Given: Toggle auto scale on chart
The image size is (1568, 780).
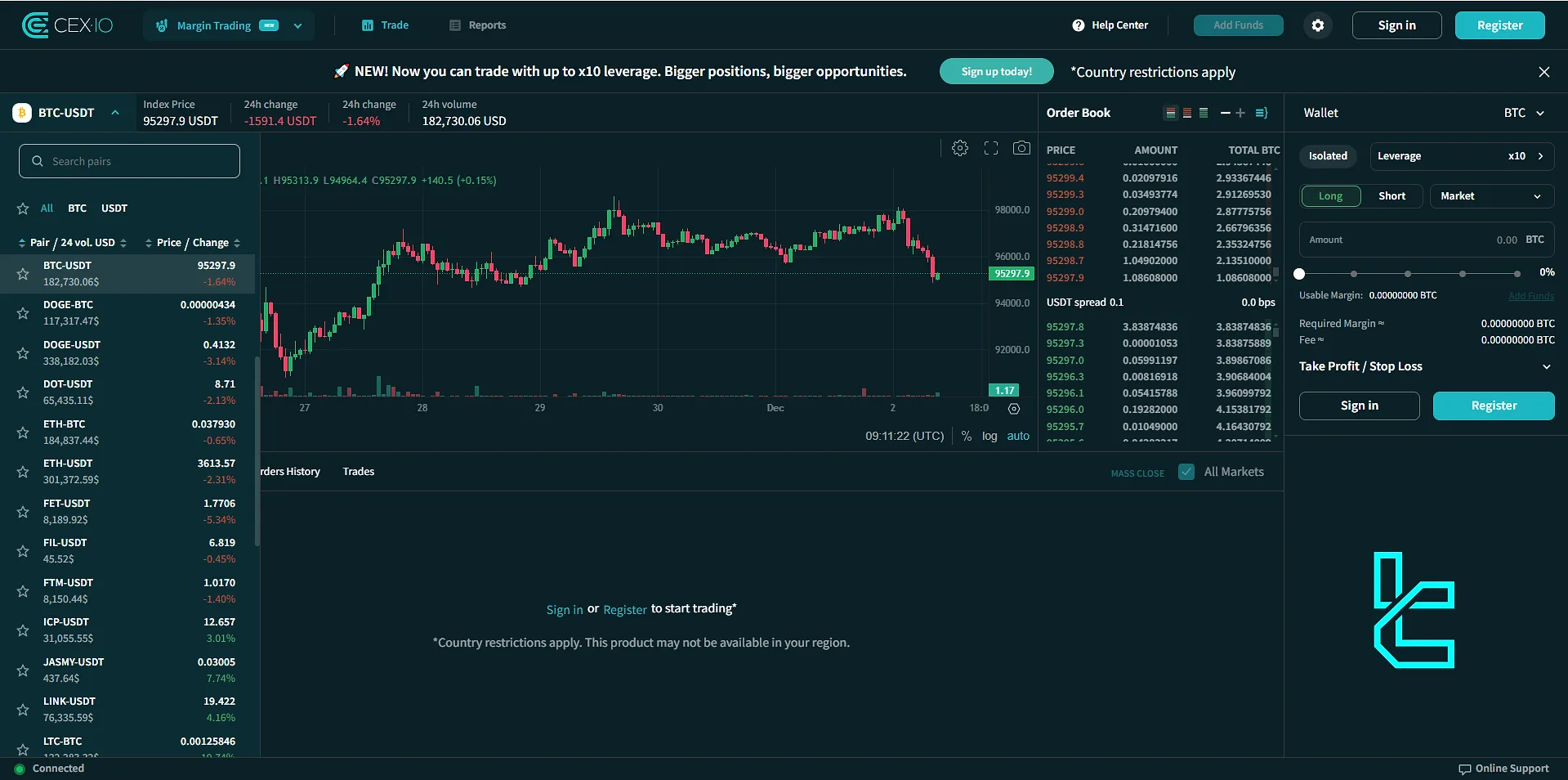Looking at the screenshot, I should click(1018, 437).
